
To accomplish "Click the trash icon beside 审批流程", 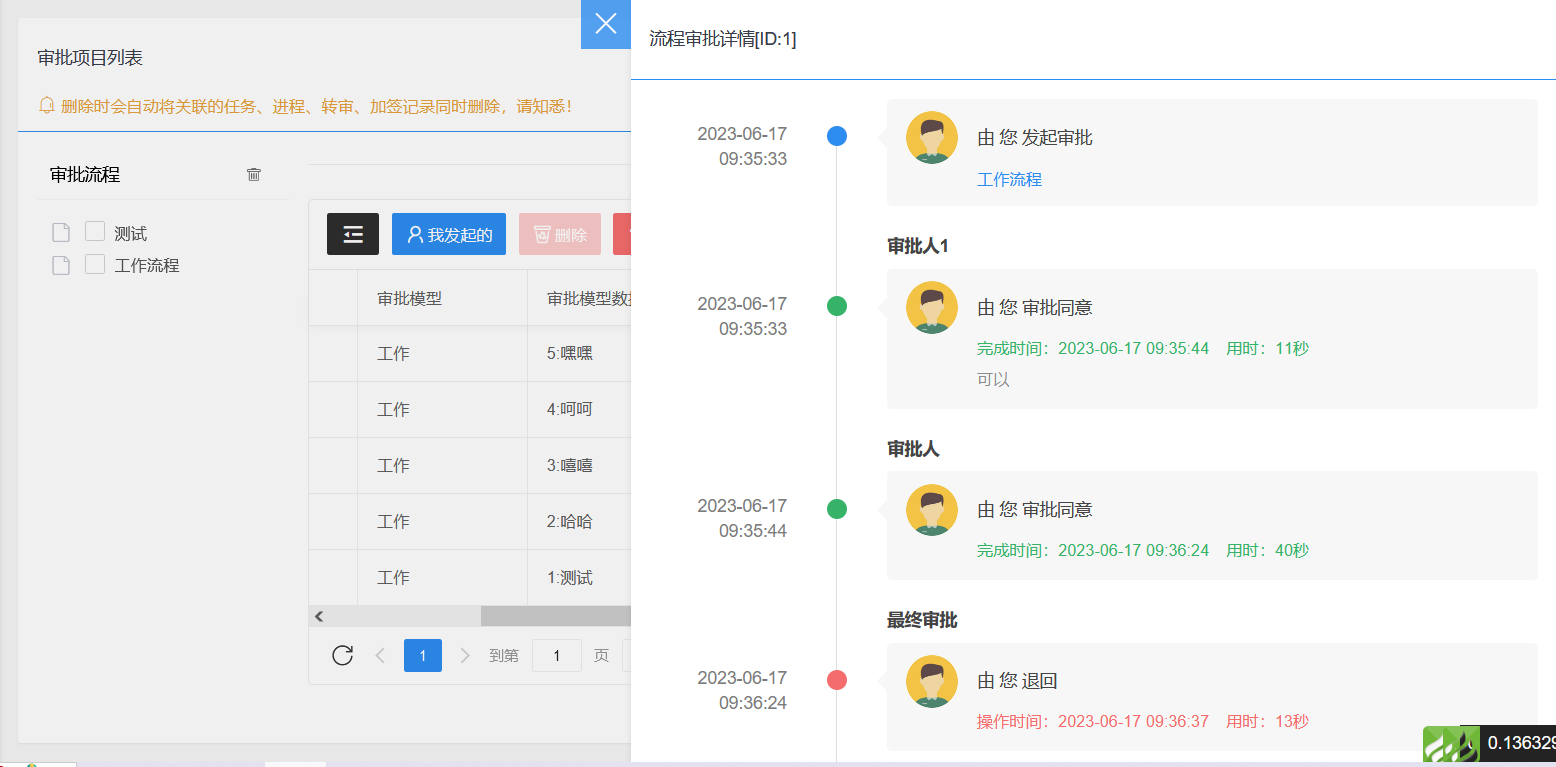I will [254, 174].
